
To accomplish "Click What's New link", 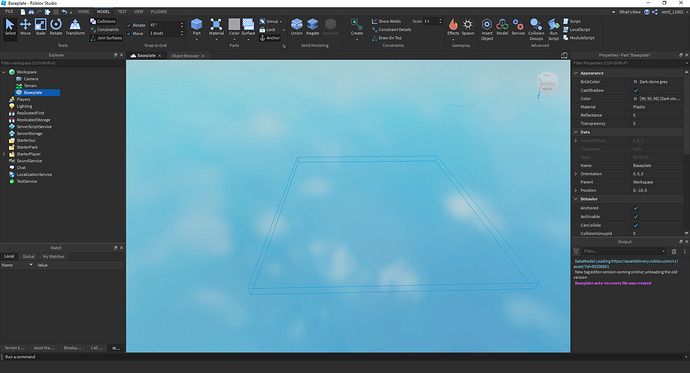I will point(630,12).
